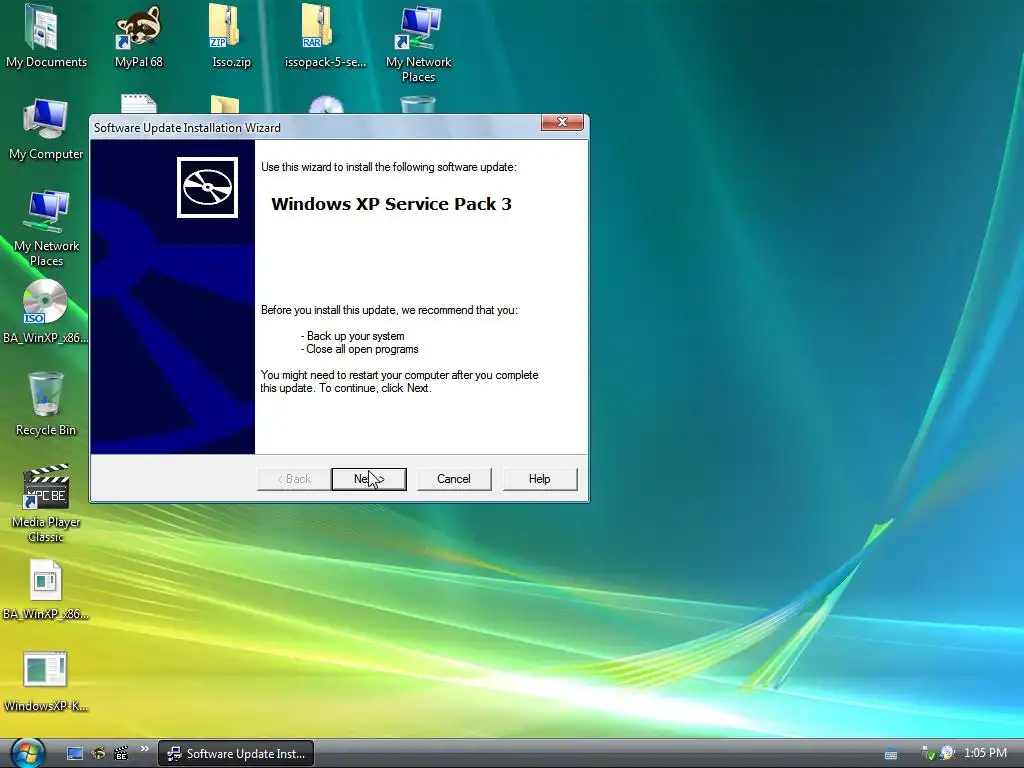Screen dimensions: 1024x768
Task: Select the My Computer desktop icon
Action: [x=46, y=129]
